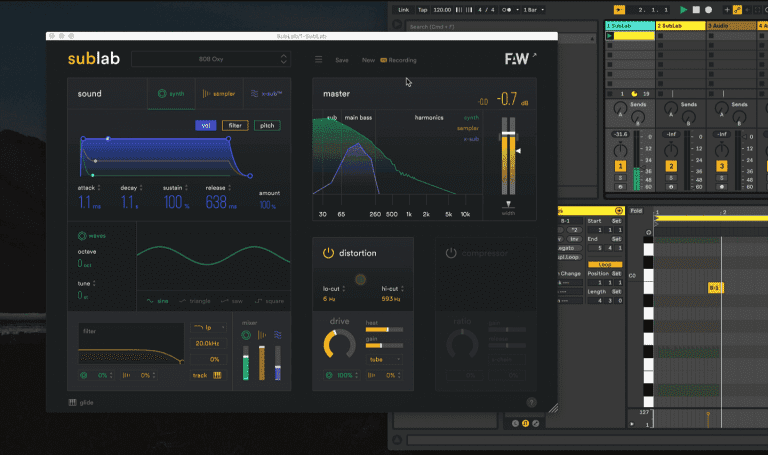Click Ableton record transport button

click(708, 10)
